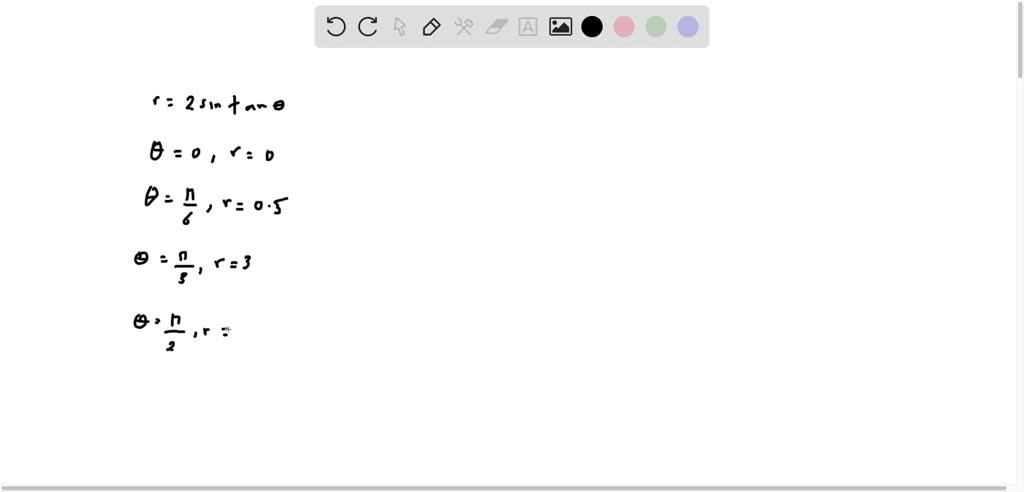Screen dimensions: 1024x492
Task: Choose the pen drawing tool
Action: pyautogui.click(x=432, y=27)
